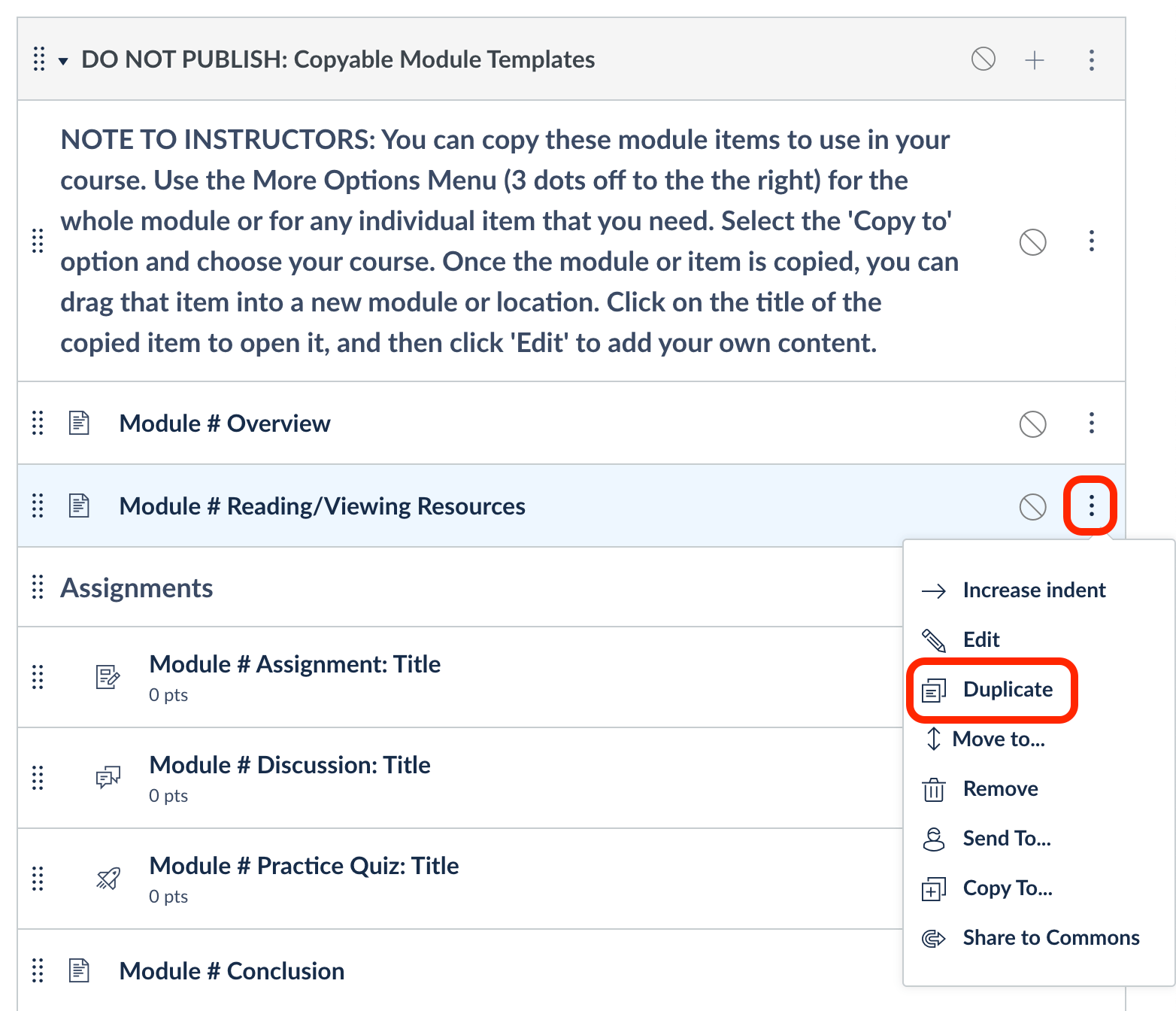Click the Assignments text header

[x=137, y=587]
